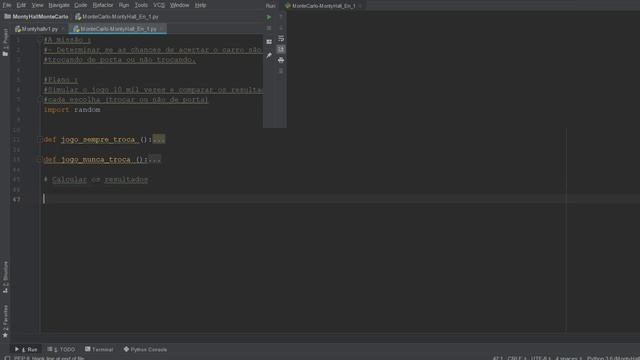Expand the folded jogo_sempre_troca function
This screenshot has width=640, height=360.
40,140
